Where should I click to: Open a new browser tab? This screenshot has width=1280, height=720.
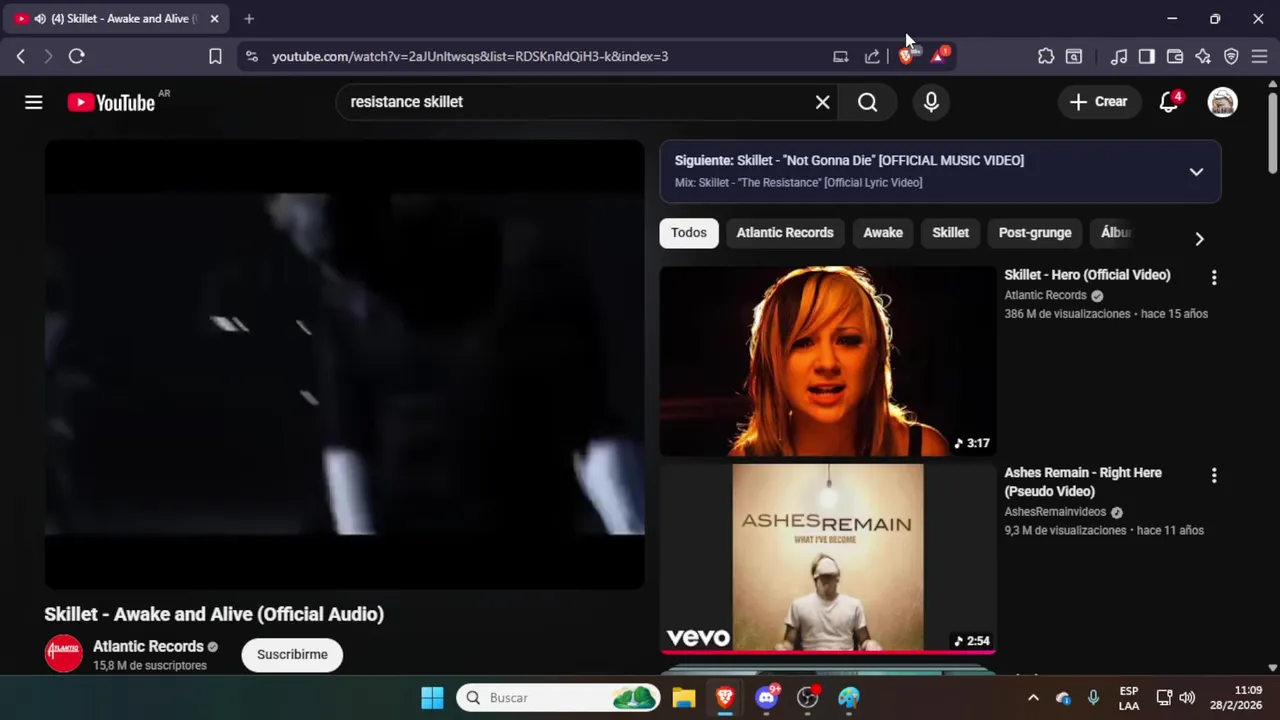click(249, 19)
